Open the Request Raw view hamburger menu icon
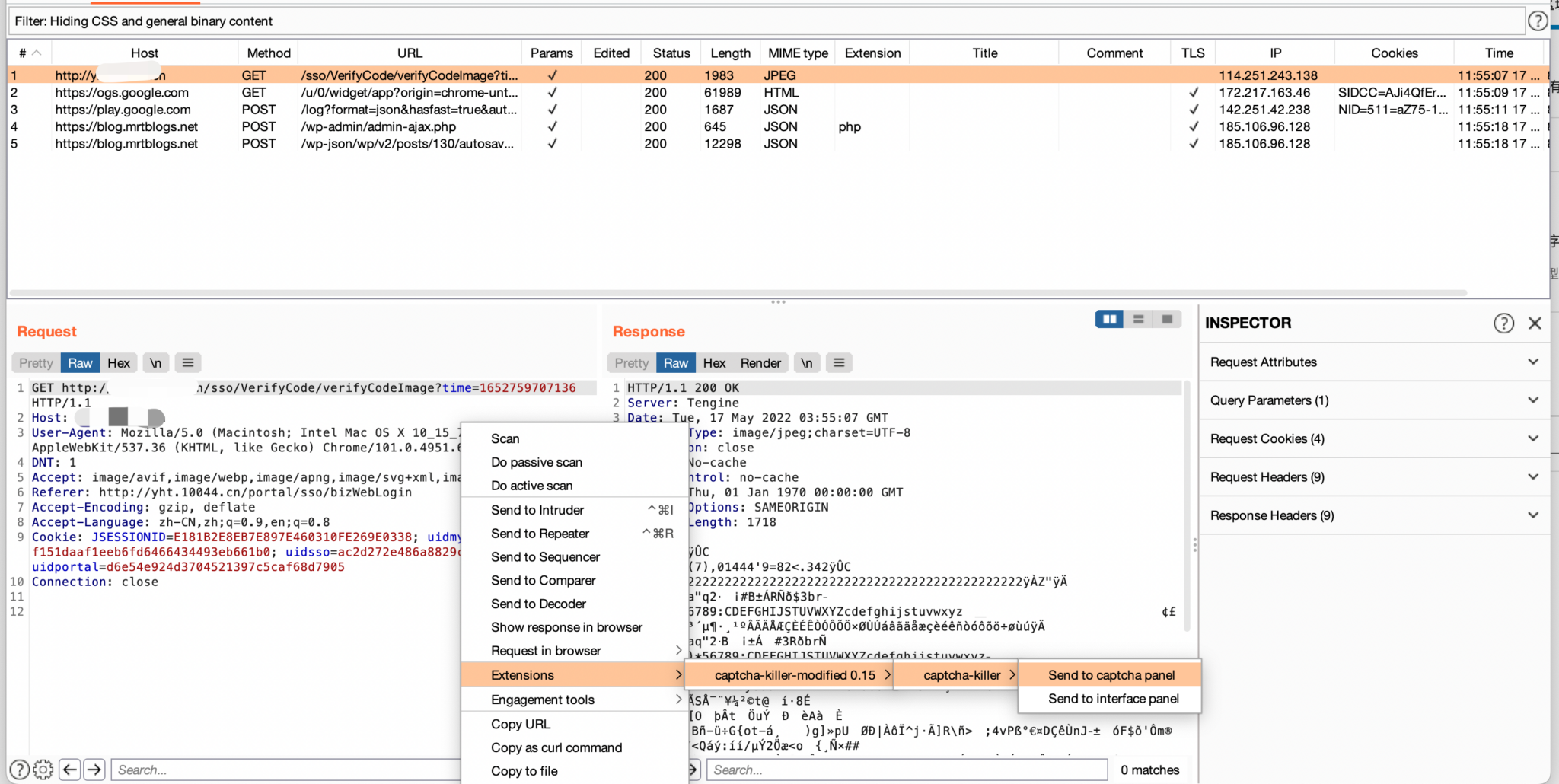Viewport: 1559px width, 784px height. pos(187,362)
